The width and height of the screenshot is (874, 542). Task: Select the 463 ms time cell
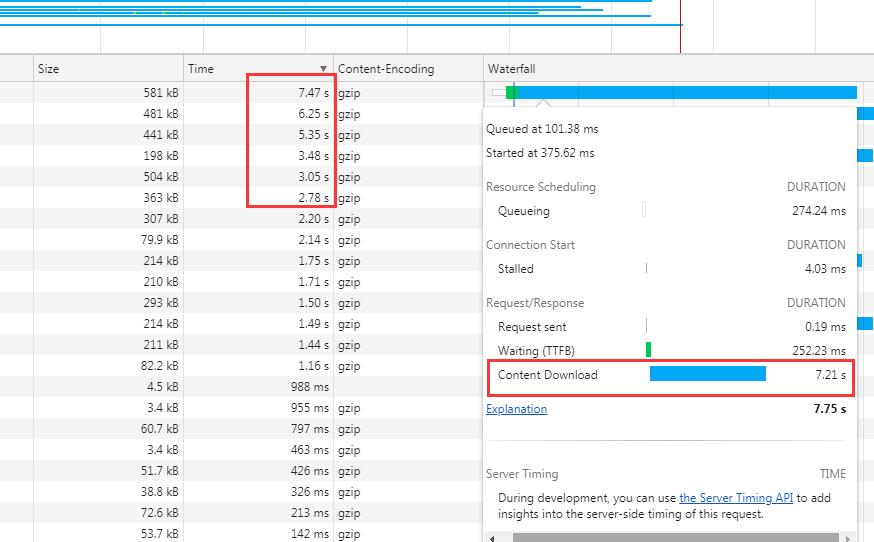pos(258,450)
